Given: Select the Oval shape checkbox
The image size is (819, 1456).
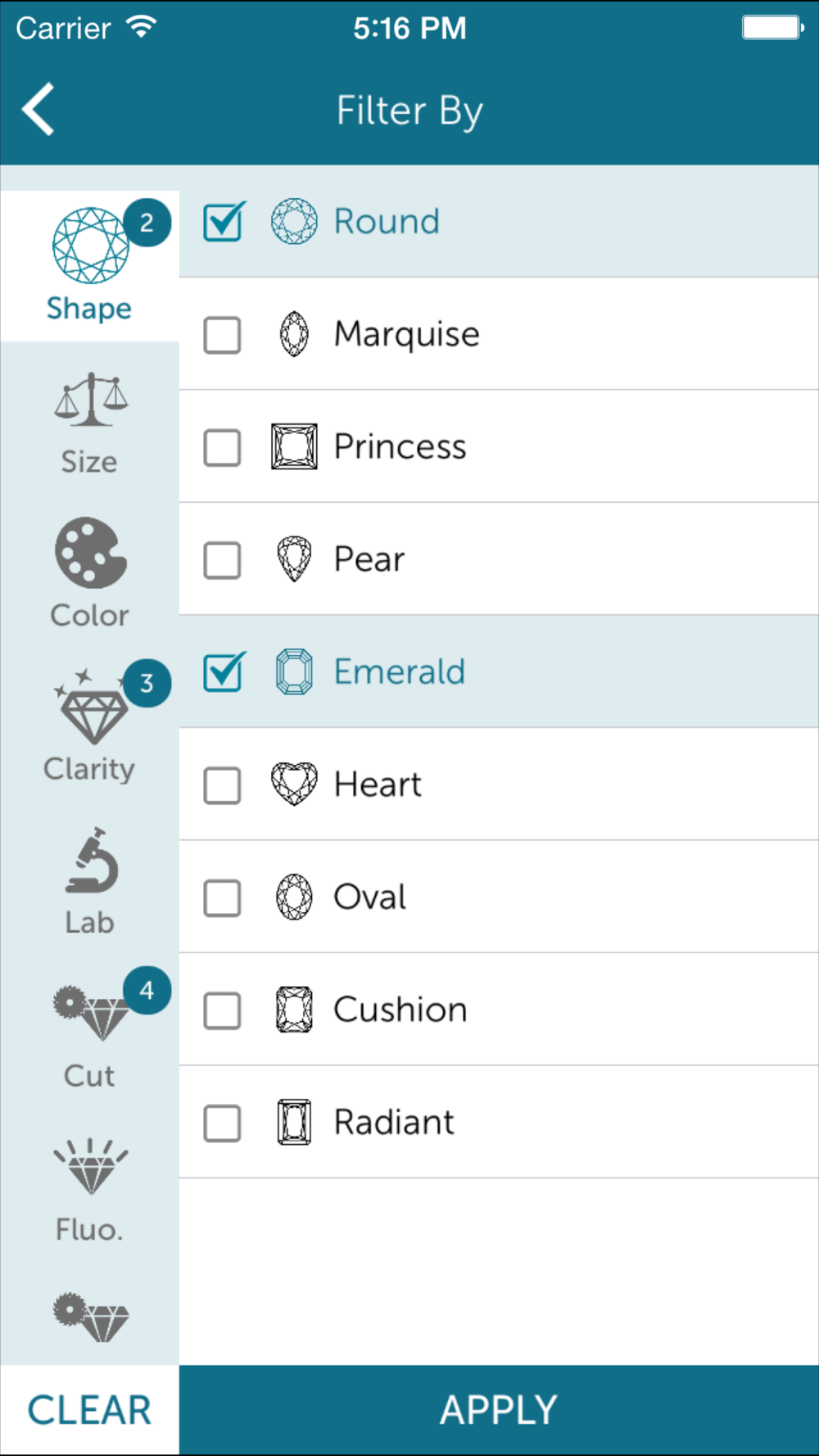Looking at the screenshot, I should tap(222, 898).
